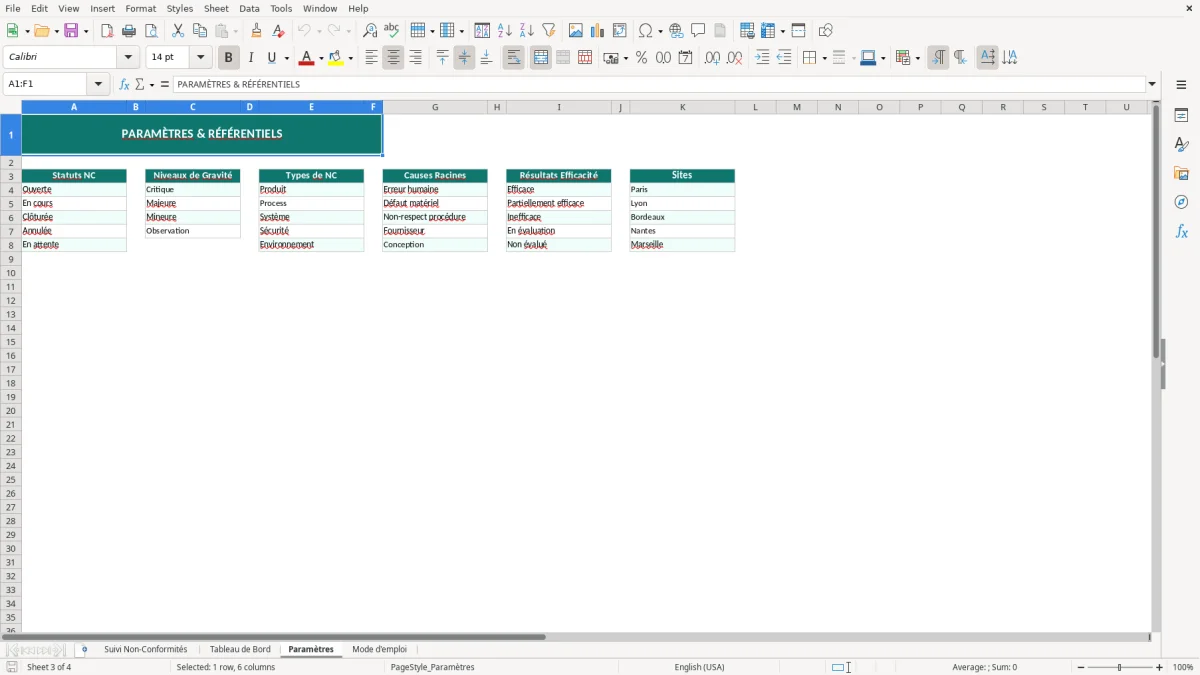1200x675 pixels.
Task: Expand the borders dropdown arrow
Action: pyautogui.click(x=824, y=58)
